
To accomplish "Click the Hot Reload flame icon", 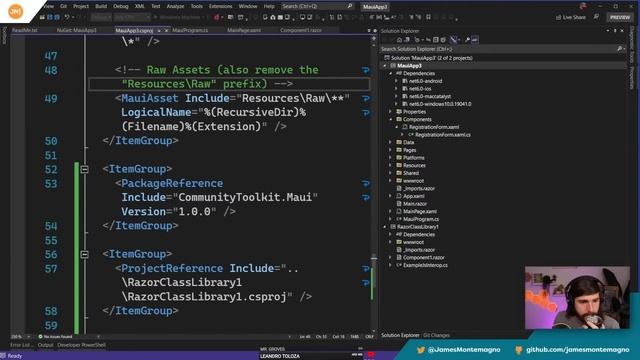I will click(x=216, y=17).
